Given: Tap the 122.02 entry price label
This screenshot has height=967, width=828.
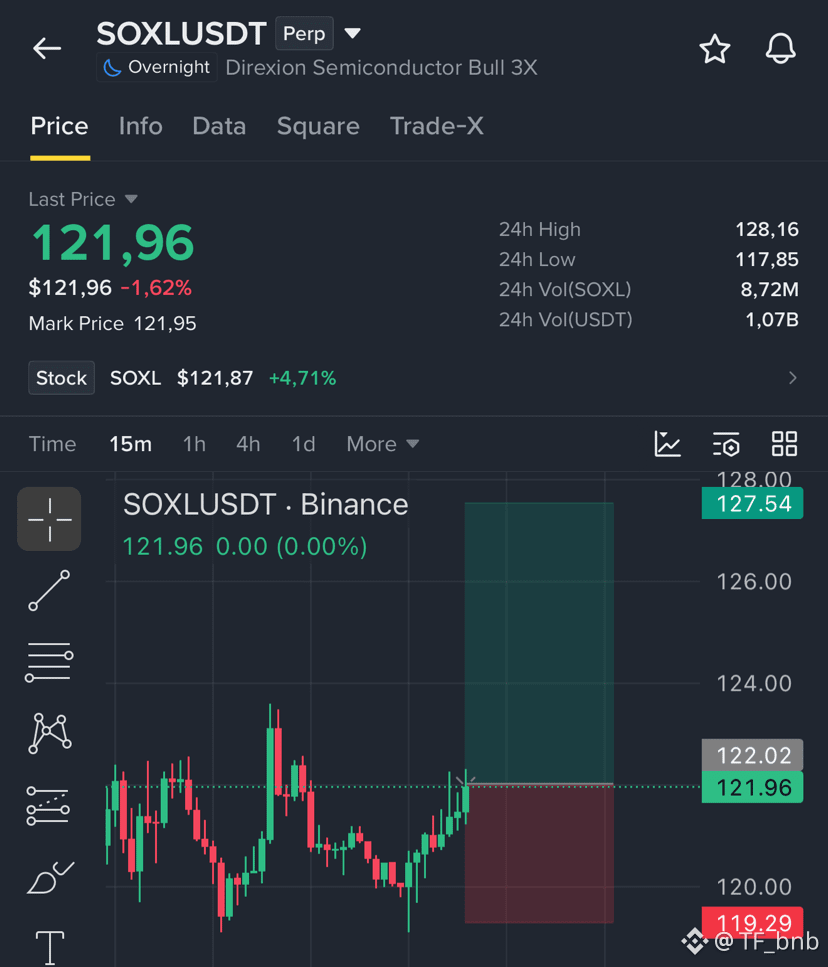Looking at the screenshot, I should (752, 755).
